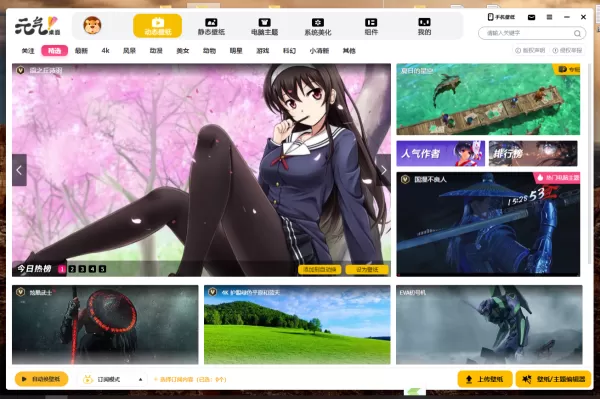Select the 小清新 category filter

coord(319,51)
